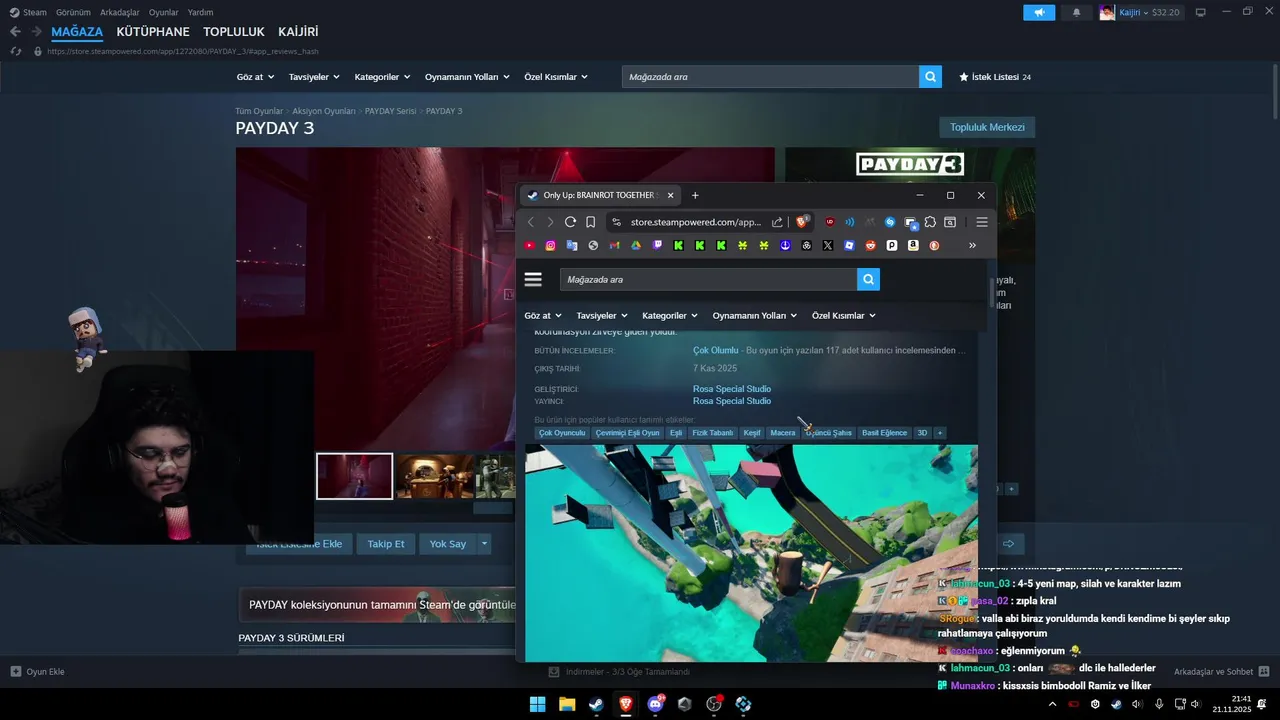Expand the Göz at dropdown in Steam window
The image size is (1280, 720).
tap(254, 77)
